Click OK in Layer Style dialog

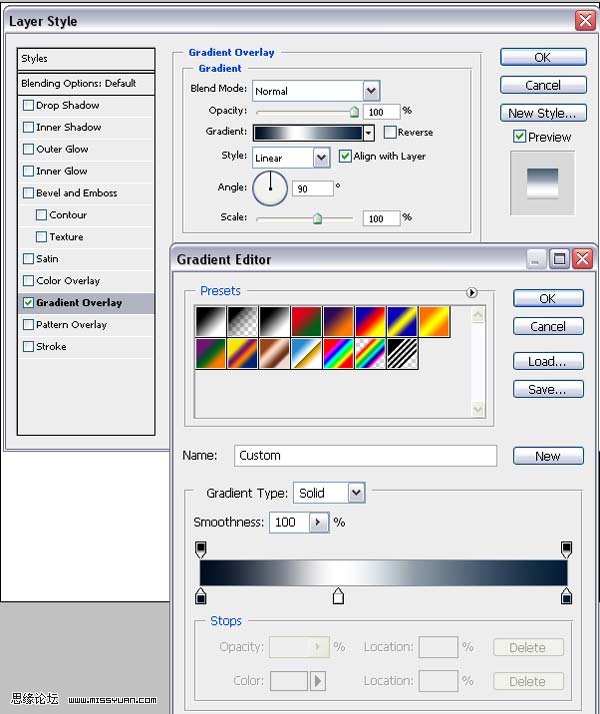point(543,57)
